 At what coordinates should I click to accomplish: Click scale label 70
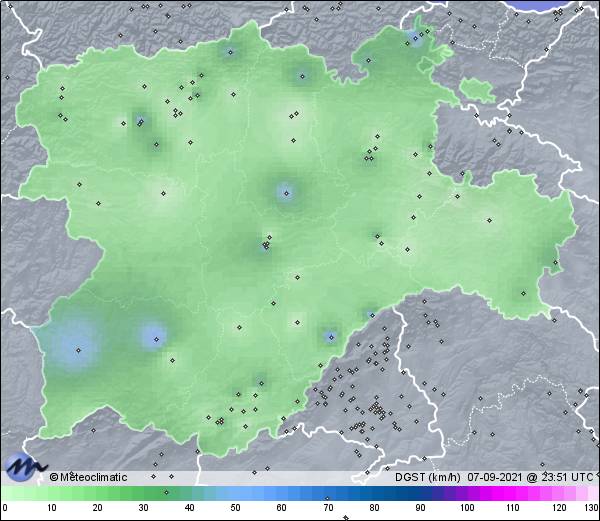pos(328,508)
